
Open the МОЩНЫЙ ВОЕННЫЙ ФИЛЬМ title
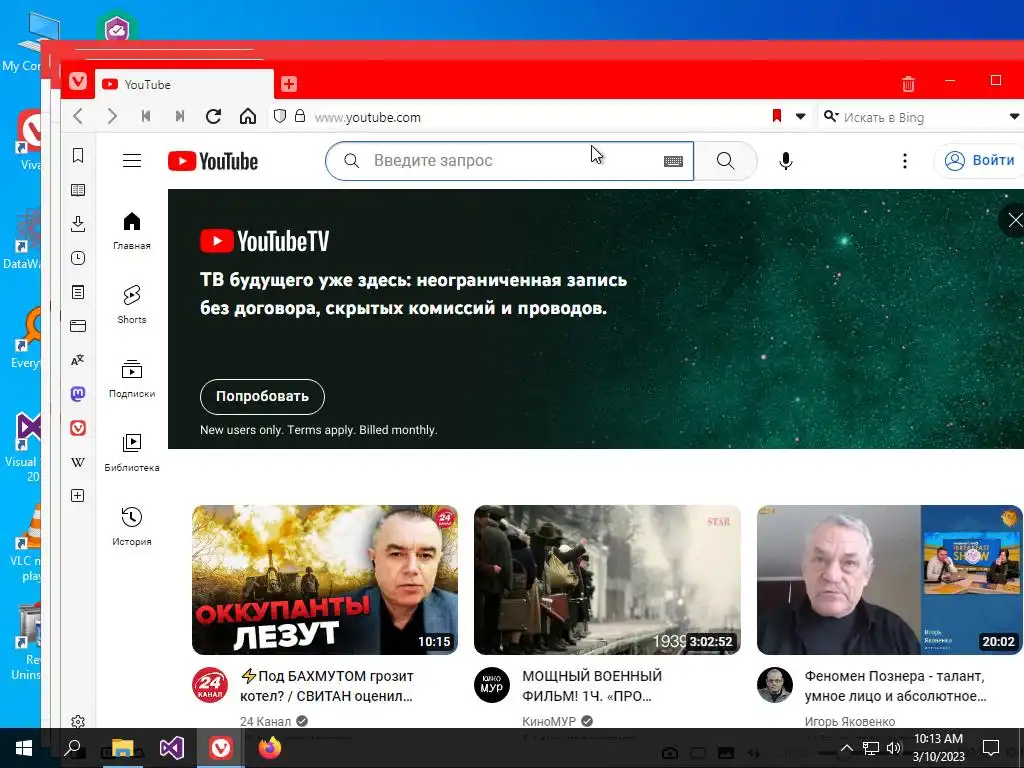coord(592,686)
